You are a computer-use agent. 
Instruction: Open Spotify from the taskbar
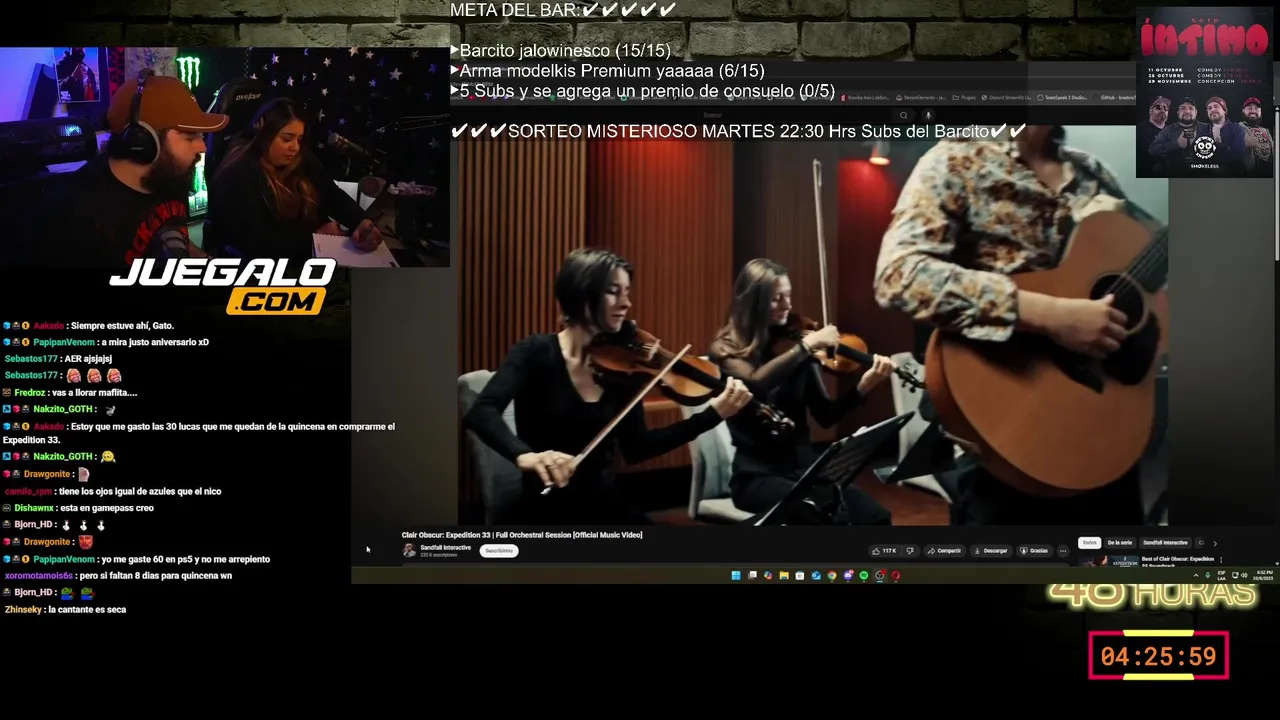(864, 575)
